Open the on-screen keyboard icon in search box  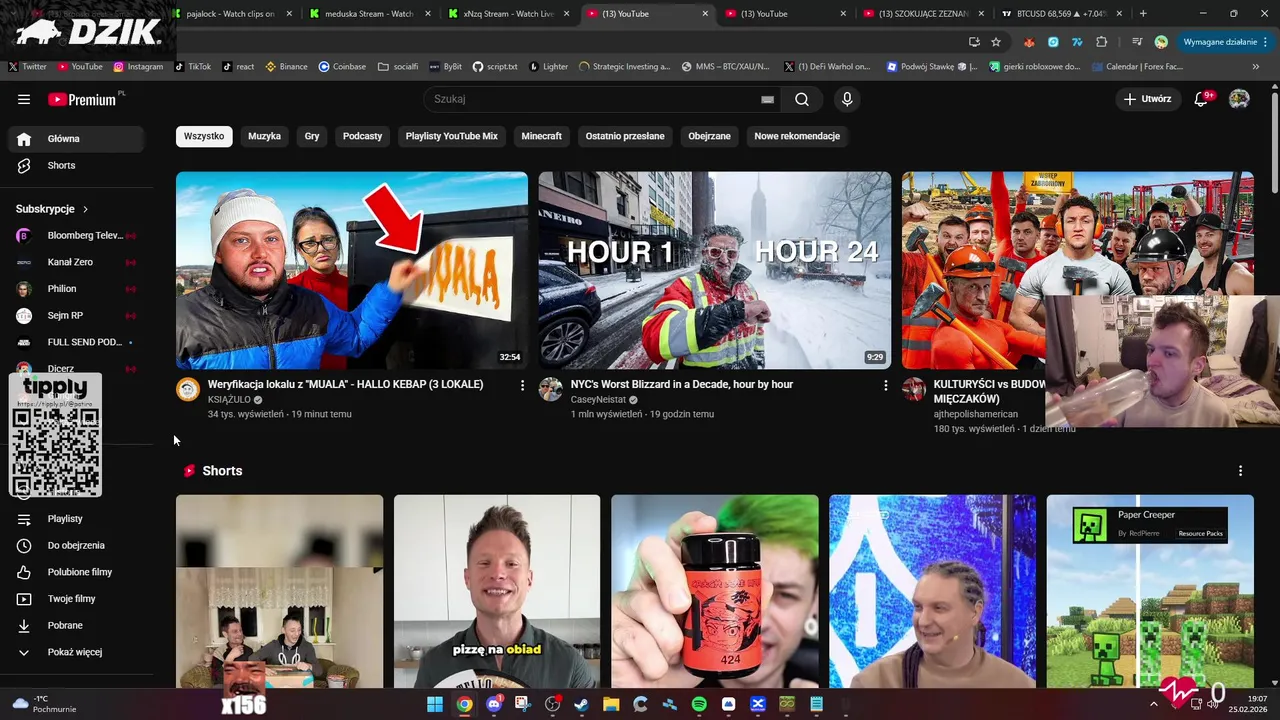pos(767,99)
